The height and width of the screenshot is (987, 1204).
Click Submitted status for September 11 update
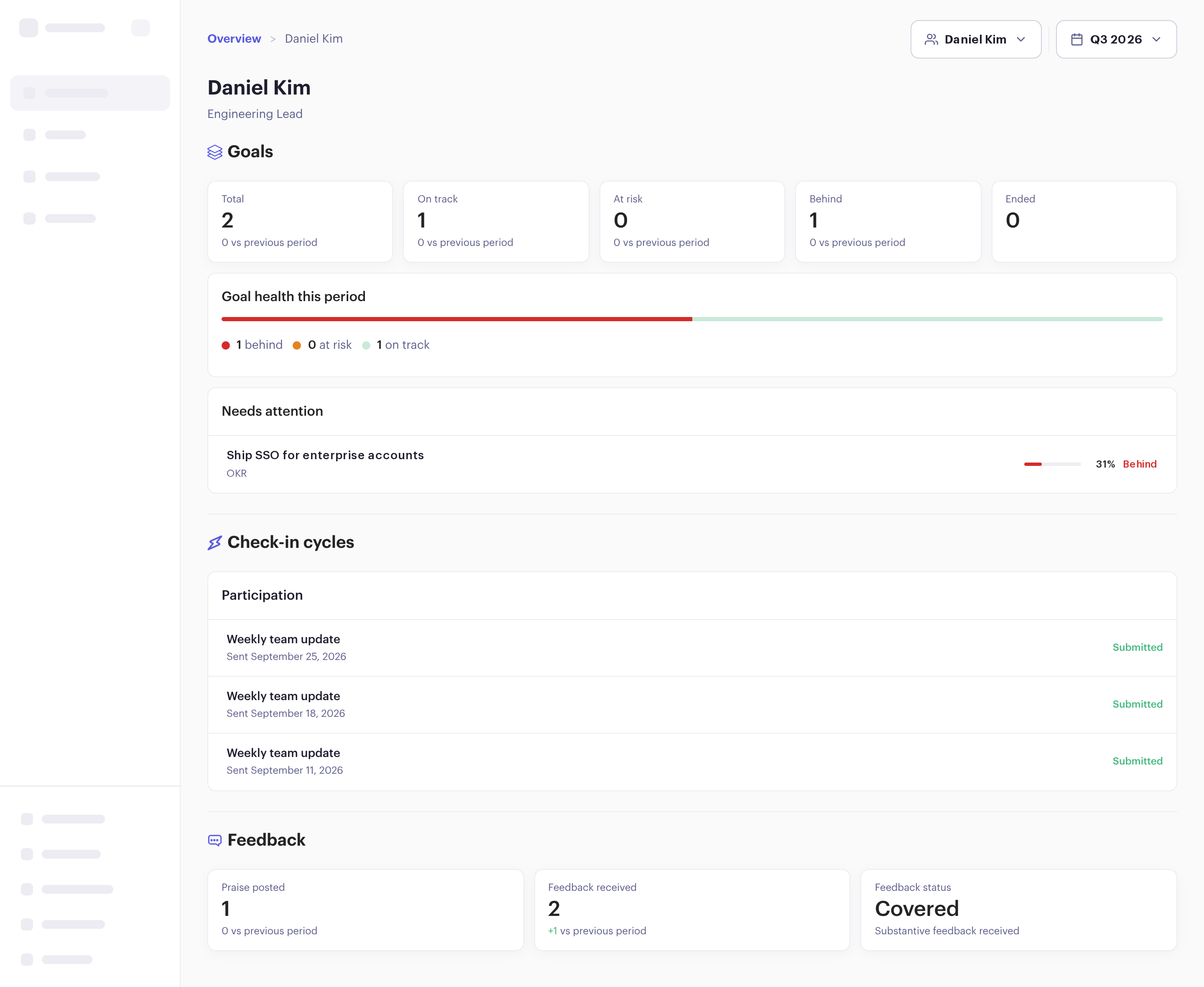tap(1137, 761)
